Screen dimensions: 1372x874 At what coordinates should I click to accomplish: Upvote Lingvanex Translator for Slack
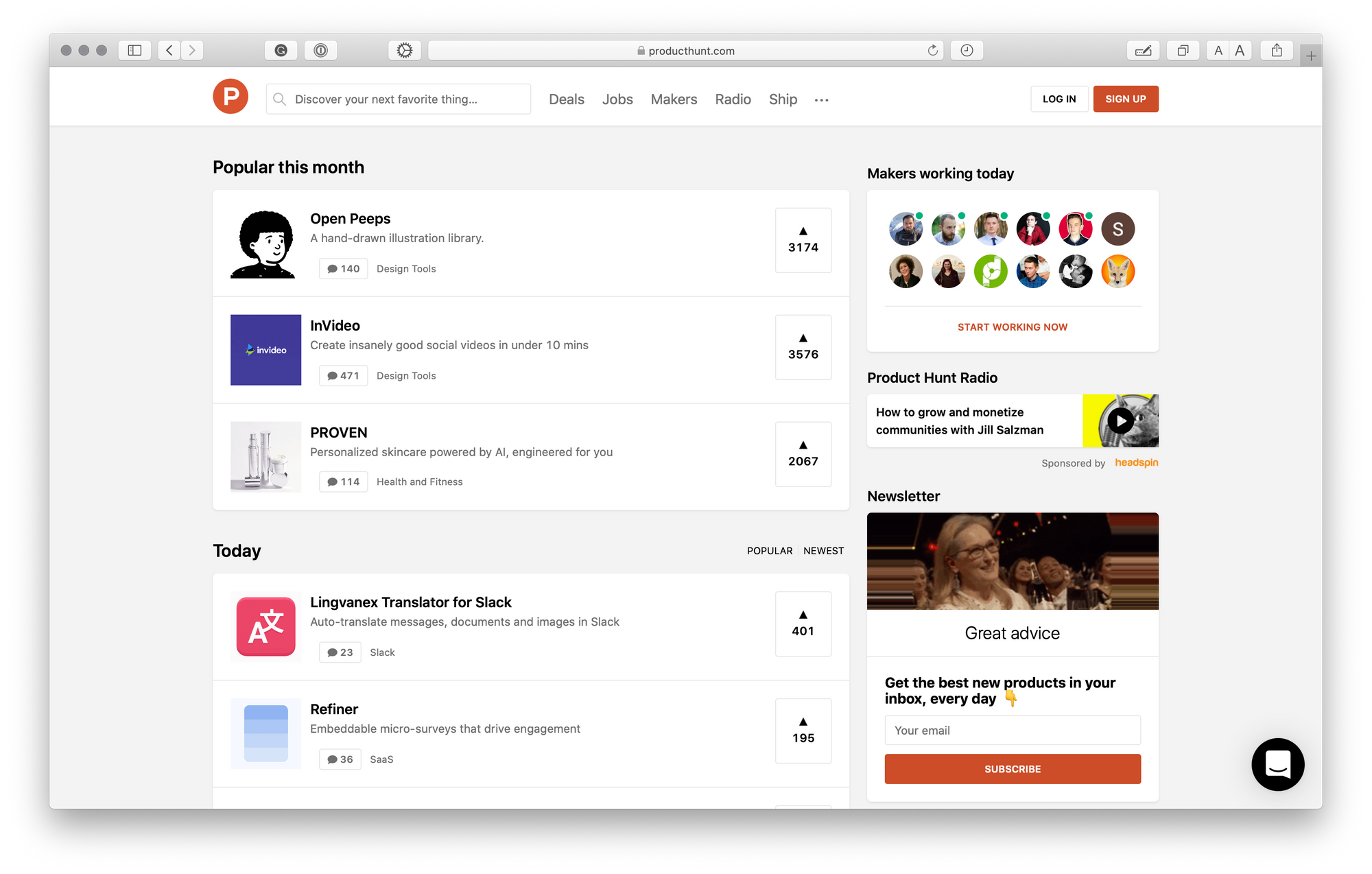(803, 624)
